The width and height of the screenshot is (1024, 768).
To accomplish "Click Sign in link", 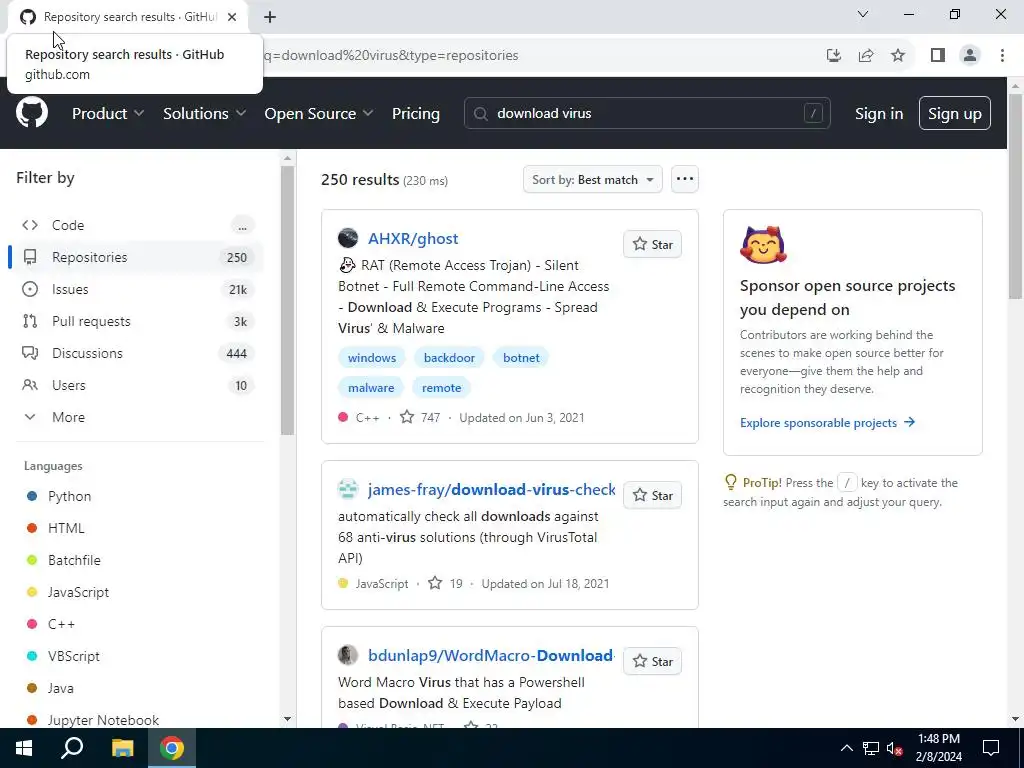I will pyautogui.click(x=879, y=114).
